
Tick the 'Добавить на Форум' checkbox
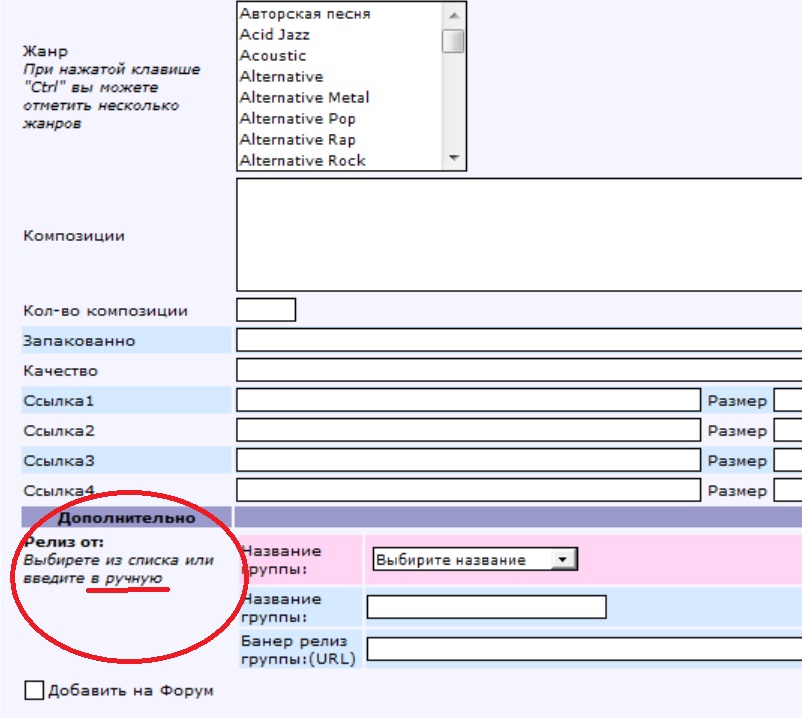pos(34,690)
